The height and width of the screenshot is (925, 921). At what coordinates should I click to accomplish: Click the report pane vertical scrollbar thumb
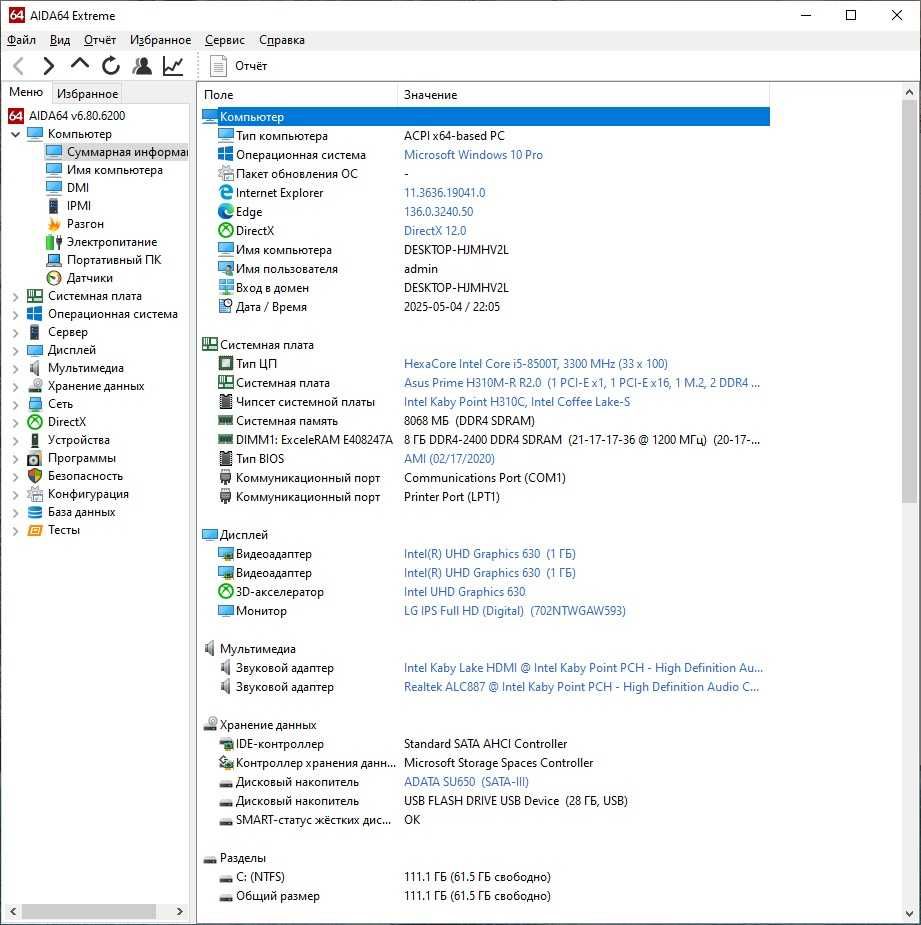(x=909, y=302)
